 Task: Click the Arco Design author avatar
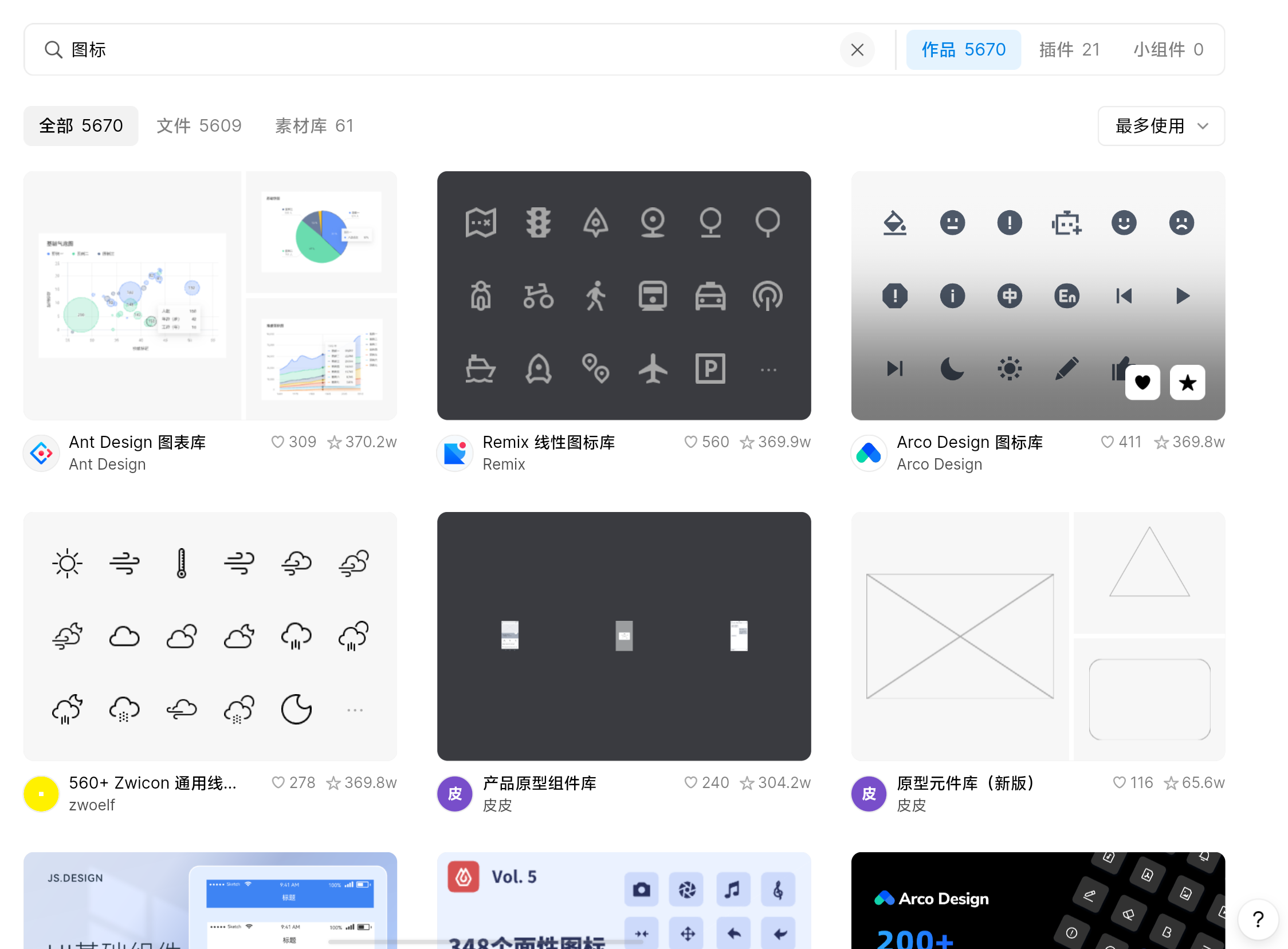pyautogui.click(x=869, y=453)
